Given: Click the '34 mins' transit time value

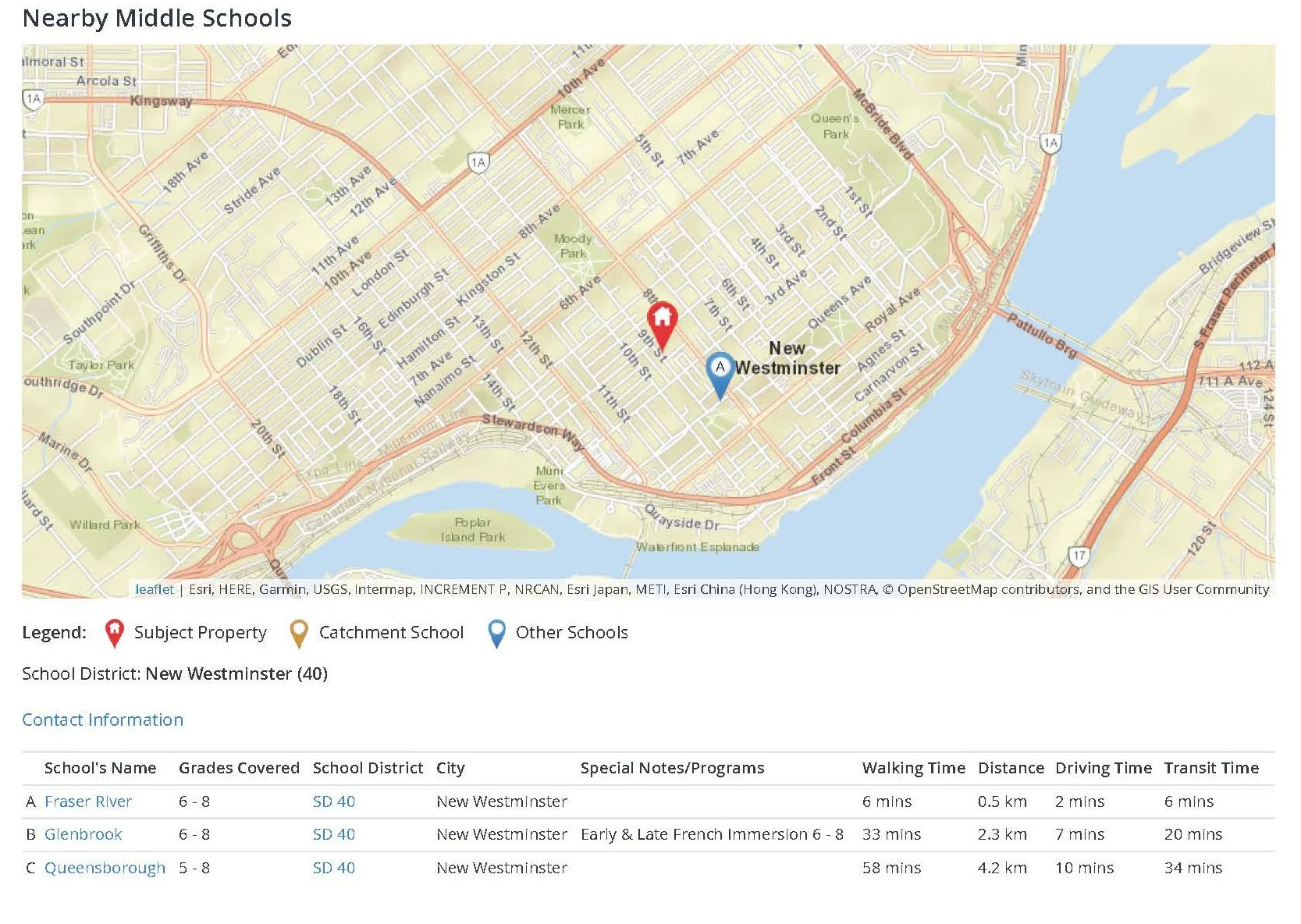Looking at the screenshot, I should pos(1193,868).
